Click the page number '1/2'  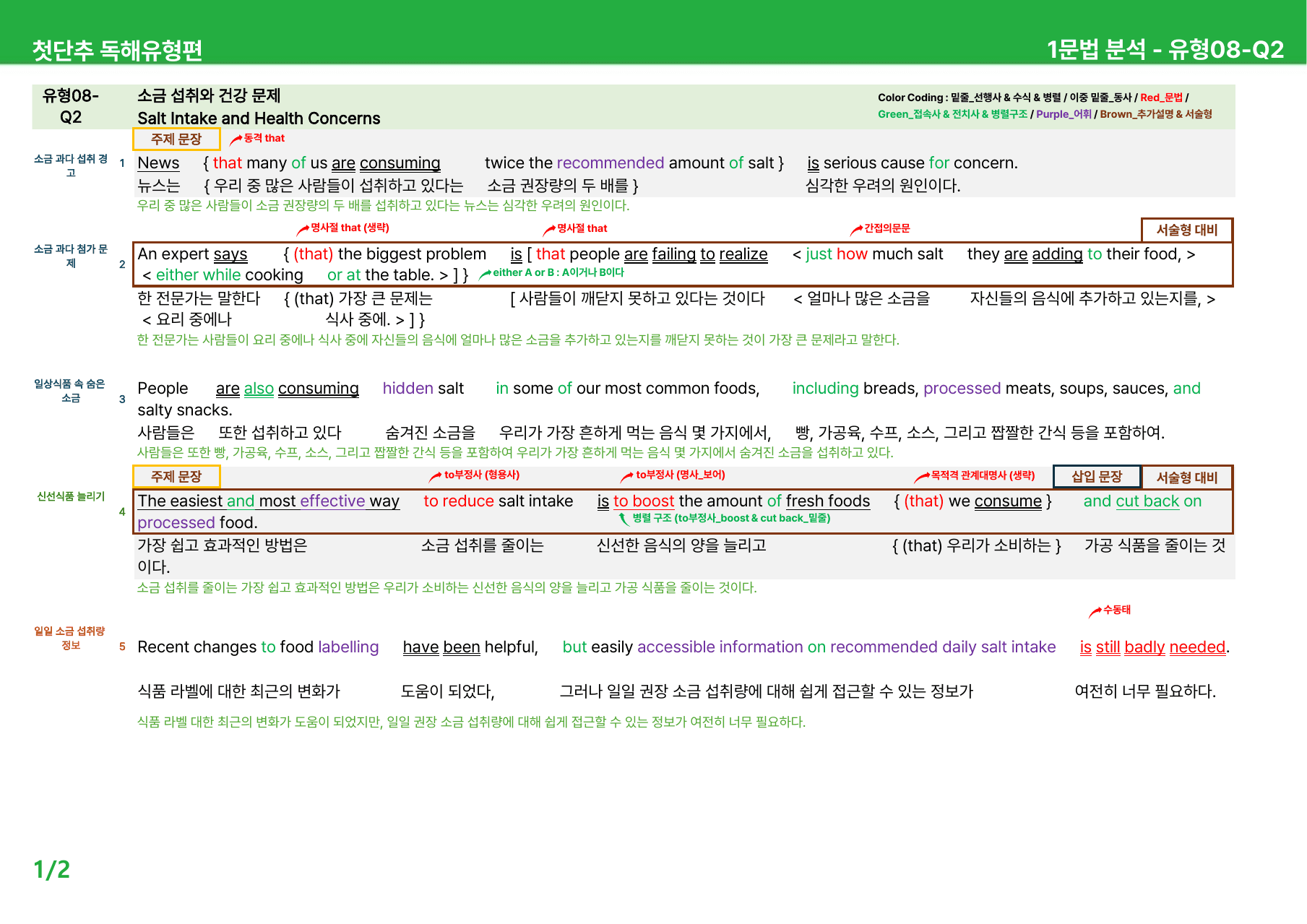click(x=52, y=870)
